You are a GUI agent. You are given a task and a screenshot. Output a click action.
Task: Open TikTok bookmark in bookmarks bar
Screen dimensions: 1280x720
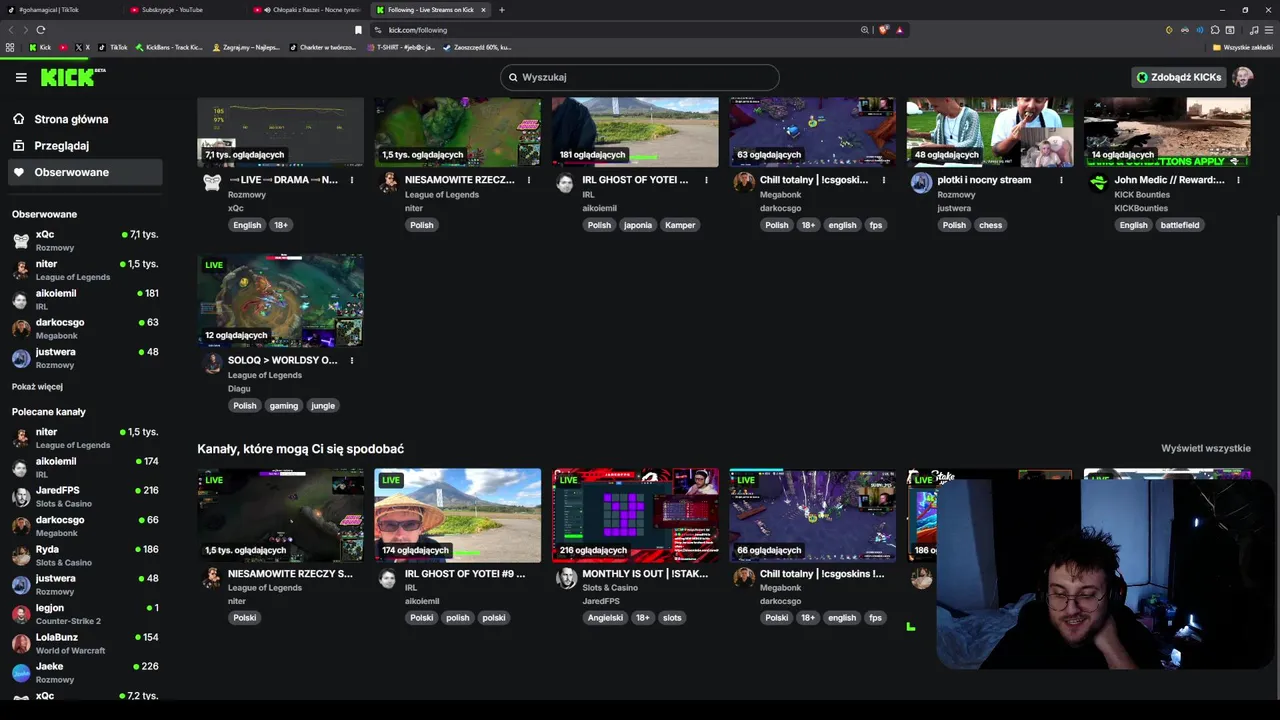click(113, 47)
